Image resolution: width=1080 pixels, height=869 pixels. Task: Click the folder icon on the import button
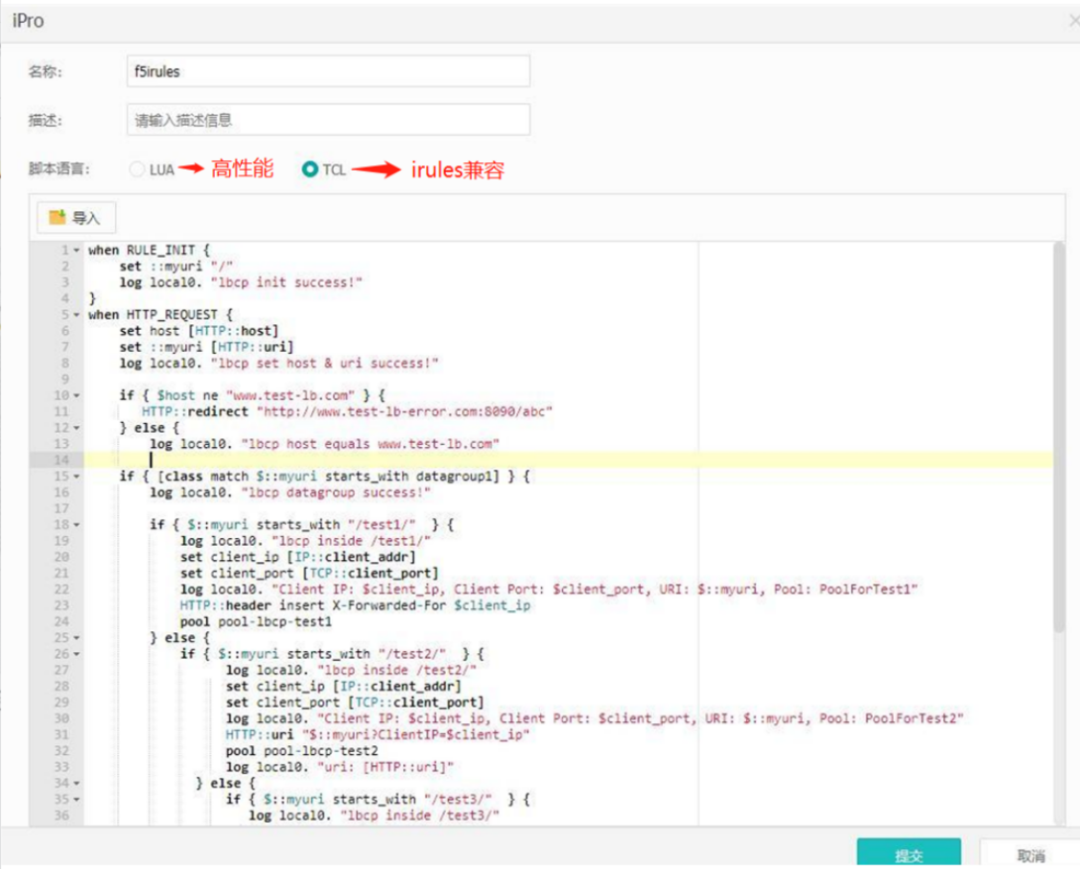click(x=56, y=217)
